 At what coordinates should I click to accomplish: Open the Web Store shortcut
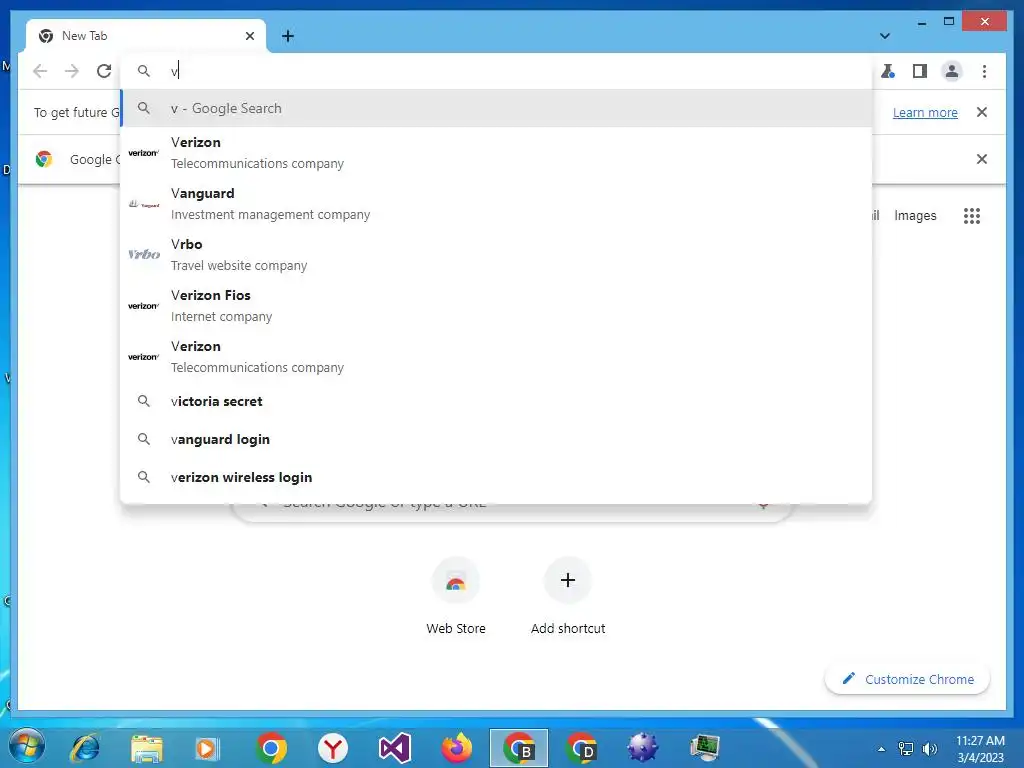[x=456, y=596]
